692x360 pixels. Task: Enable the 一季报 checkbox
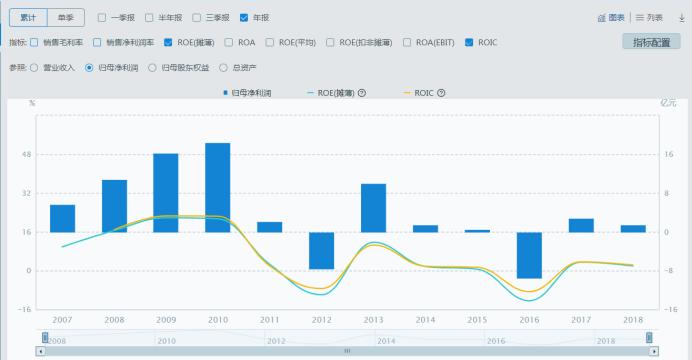click(x=102, y=18)
